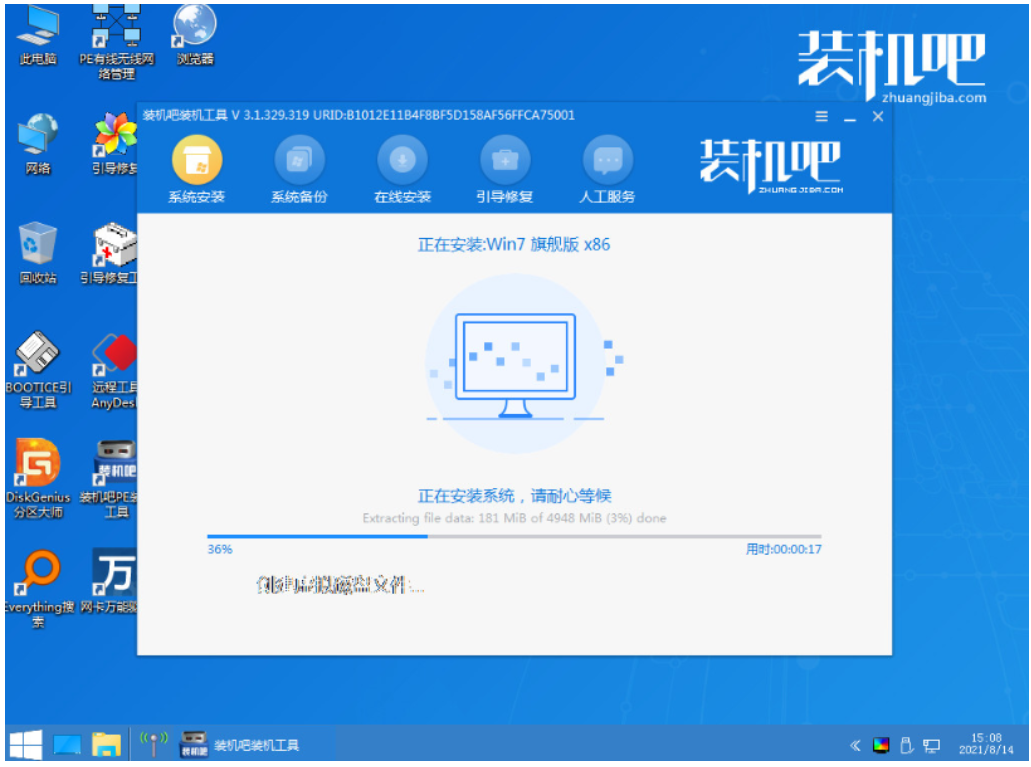
Task: Launch 浏览器 desktop shortcut
Action: 195,36
